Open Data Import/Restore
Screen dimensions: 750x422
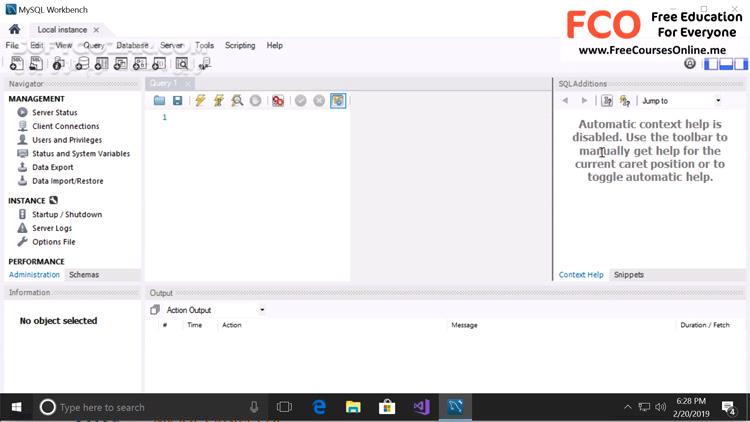click(67, 181)
